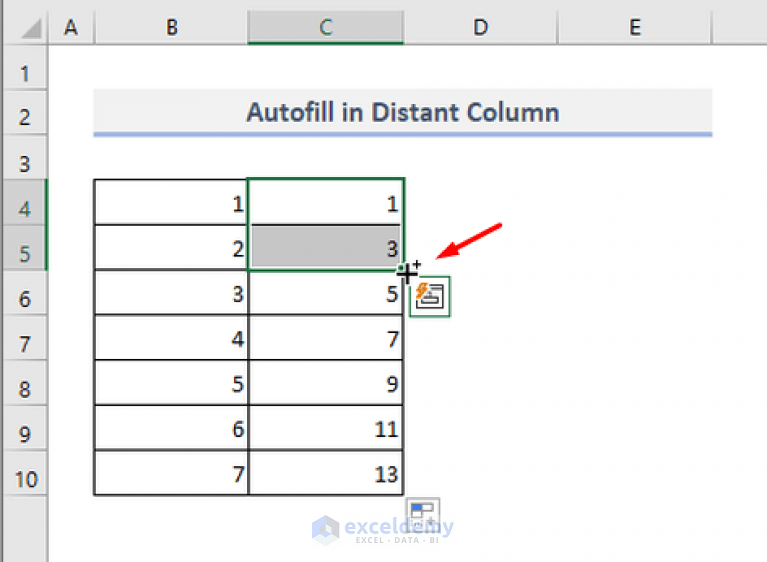This screenshot has width=767, height=562.
Task: Click cell C10 containing 13
Action: 326,473
